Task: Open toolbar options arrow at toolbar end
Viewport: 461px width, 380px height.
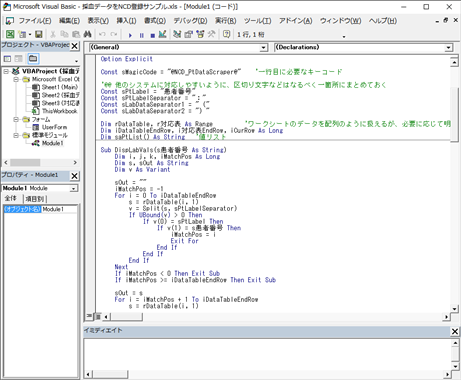Action: 344,36
